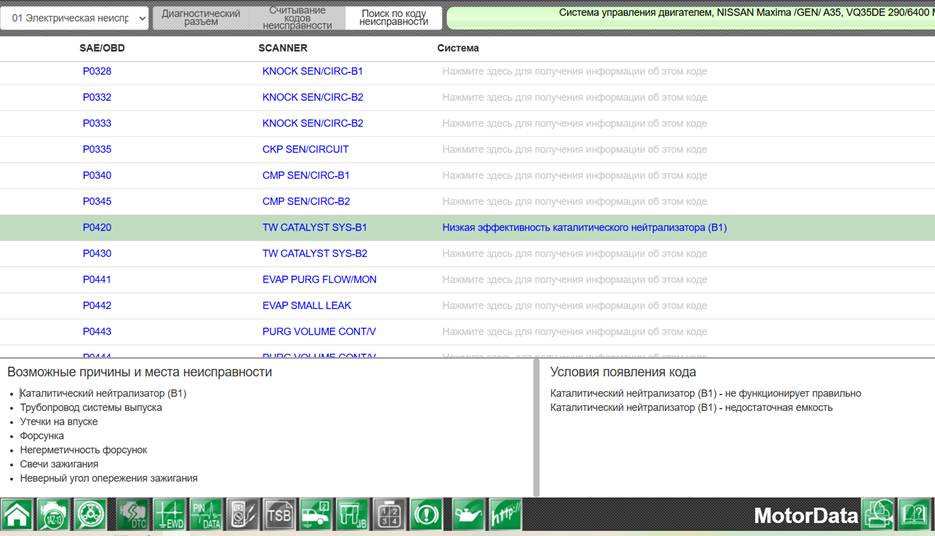
Task: Click TW CATALYST SYS-B1 scanner text
Action: click(314, 227)
